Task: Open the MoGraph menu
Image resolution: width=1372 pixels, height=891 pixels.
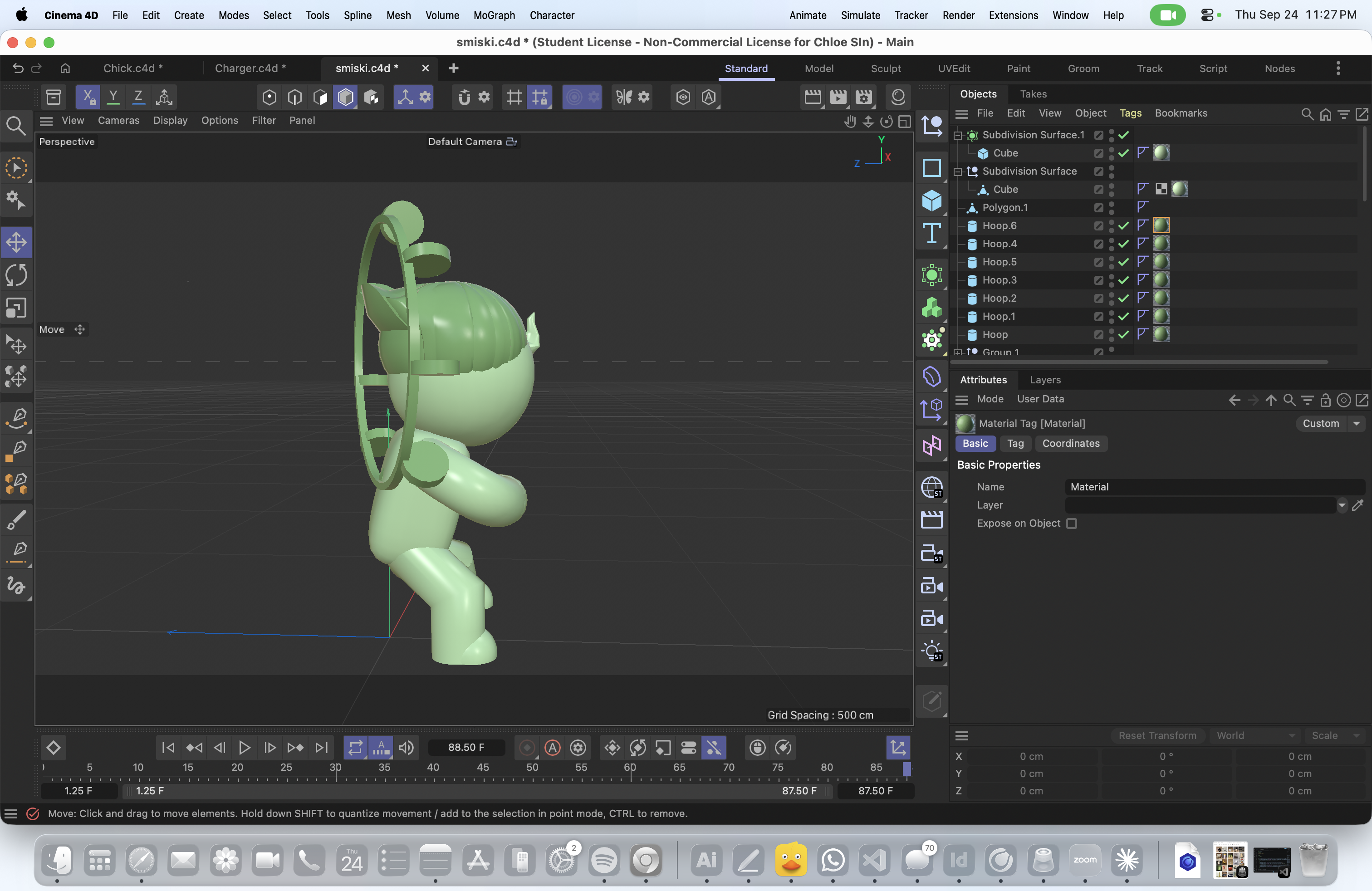Action: (494, 15)
